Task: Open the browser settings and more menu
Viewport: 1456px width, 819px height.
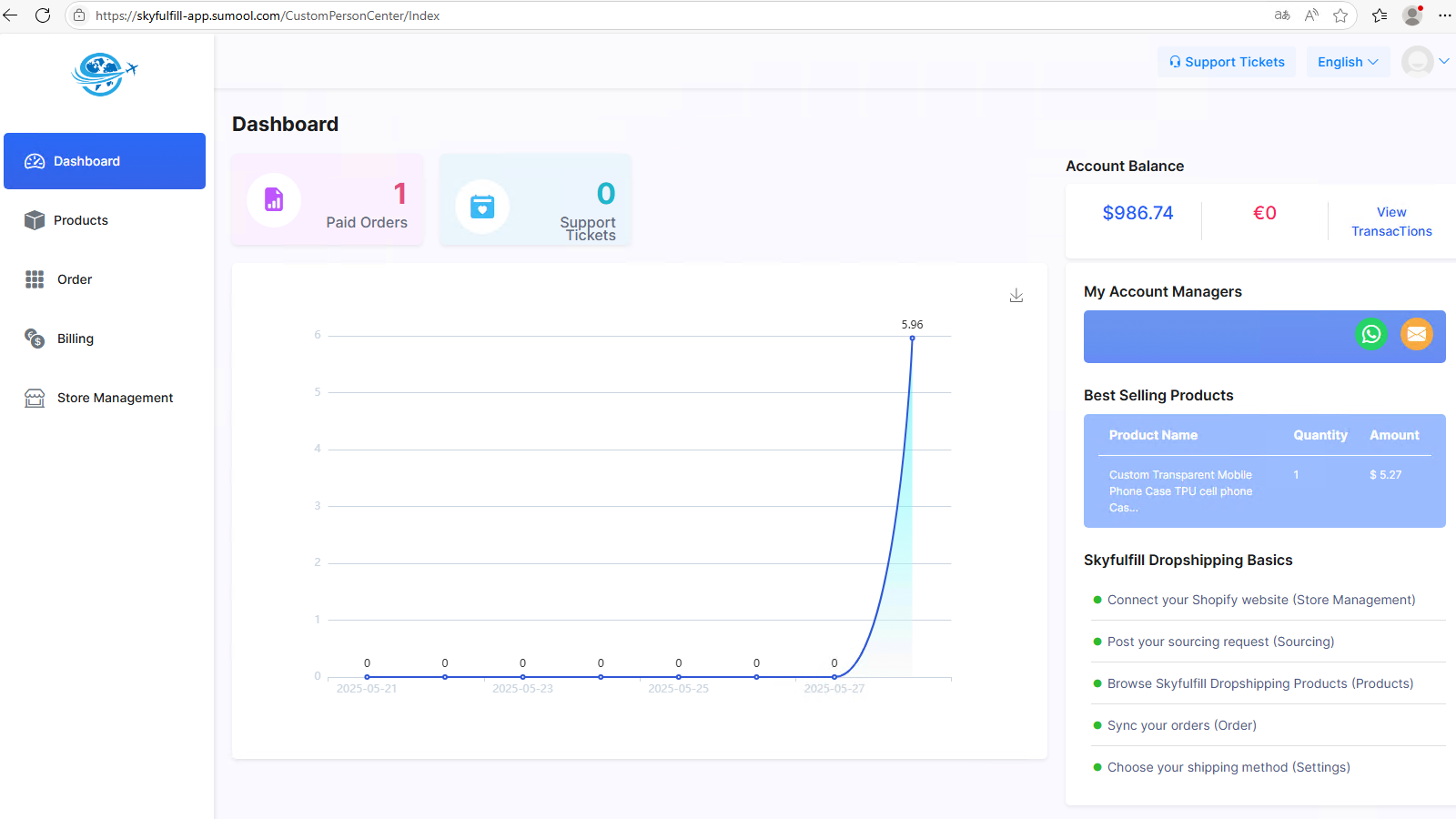Action: [x=1444, y=15]
